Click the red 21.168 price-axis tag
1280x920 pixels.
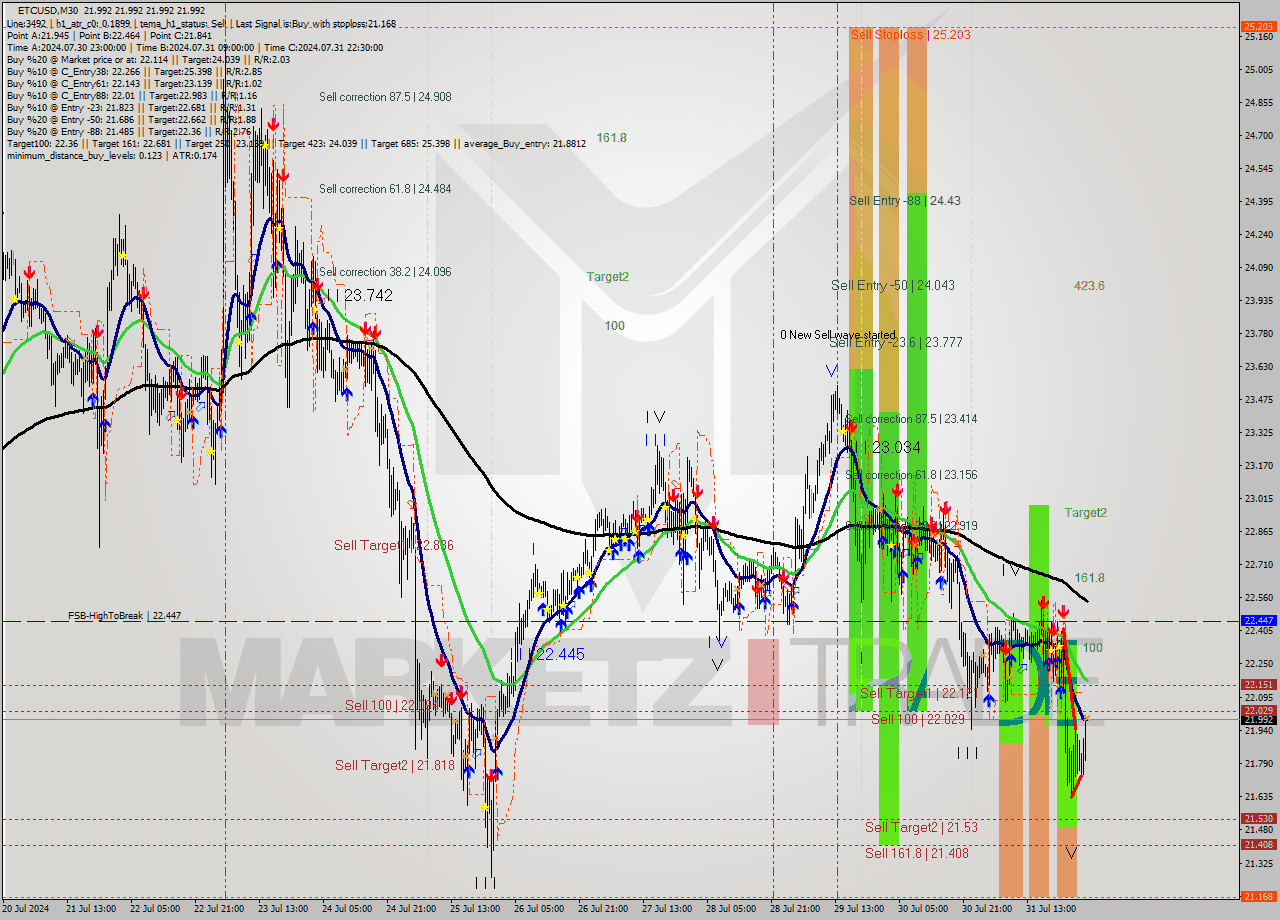pyautogui.click(x=1257, y=896)
